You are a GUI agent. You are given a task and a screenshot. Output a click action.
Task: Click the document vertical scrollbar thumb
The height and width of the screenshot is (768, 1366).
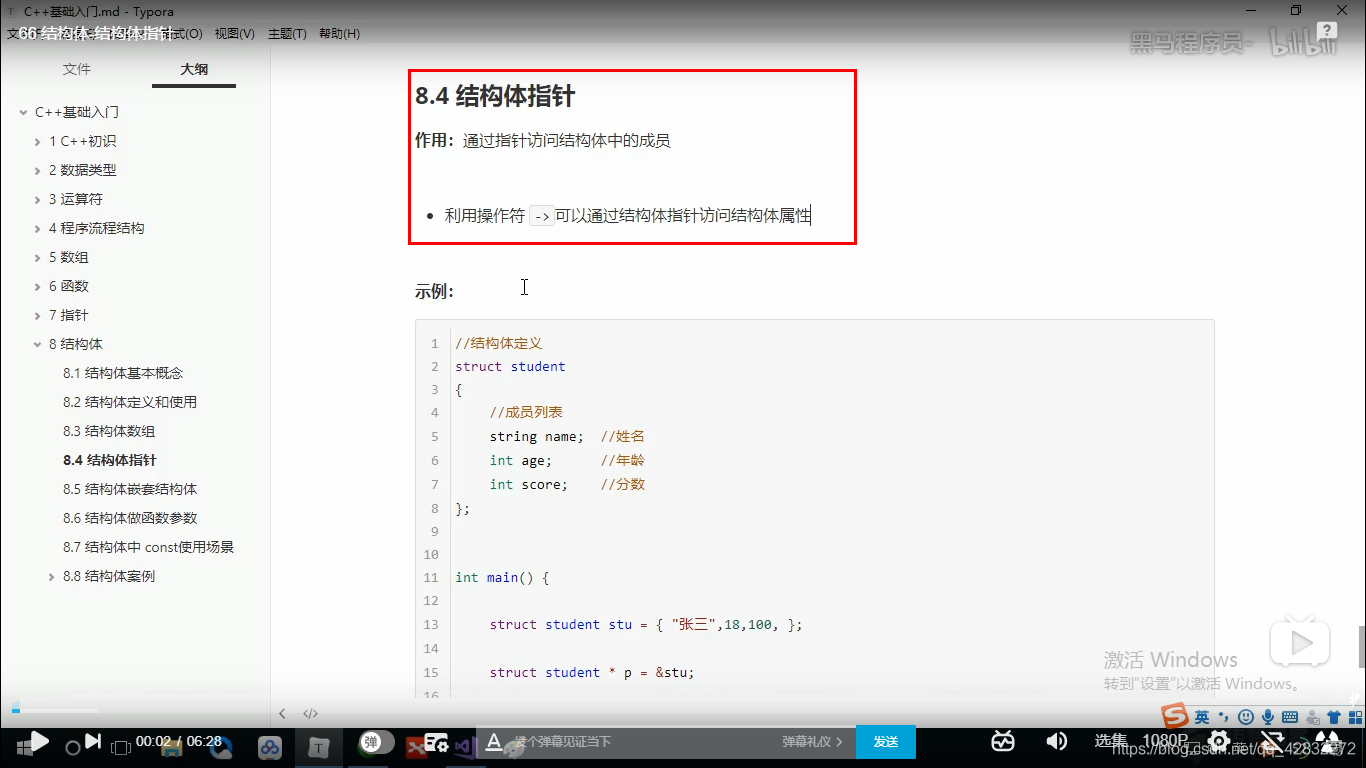tap(1361, 646)
